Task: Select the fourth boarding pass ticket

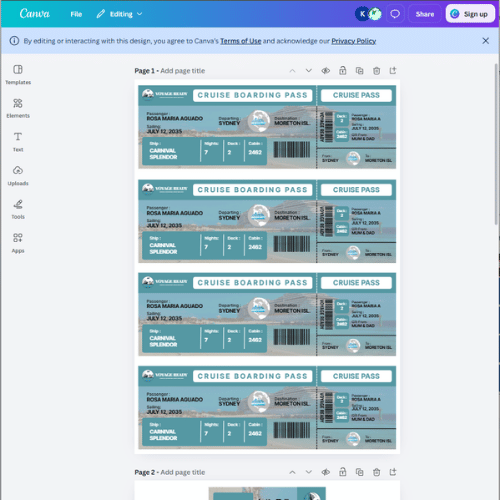Action: click(x=267, y=408)
